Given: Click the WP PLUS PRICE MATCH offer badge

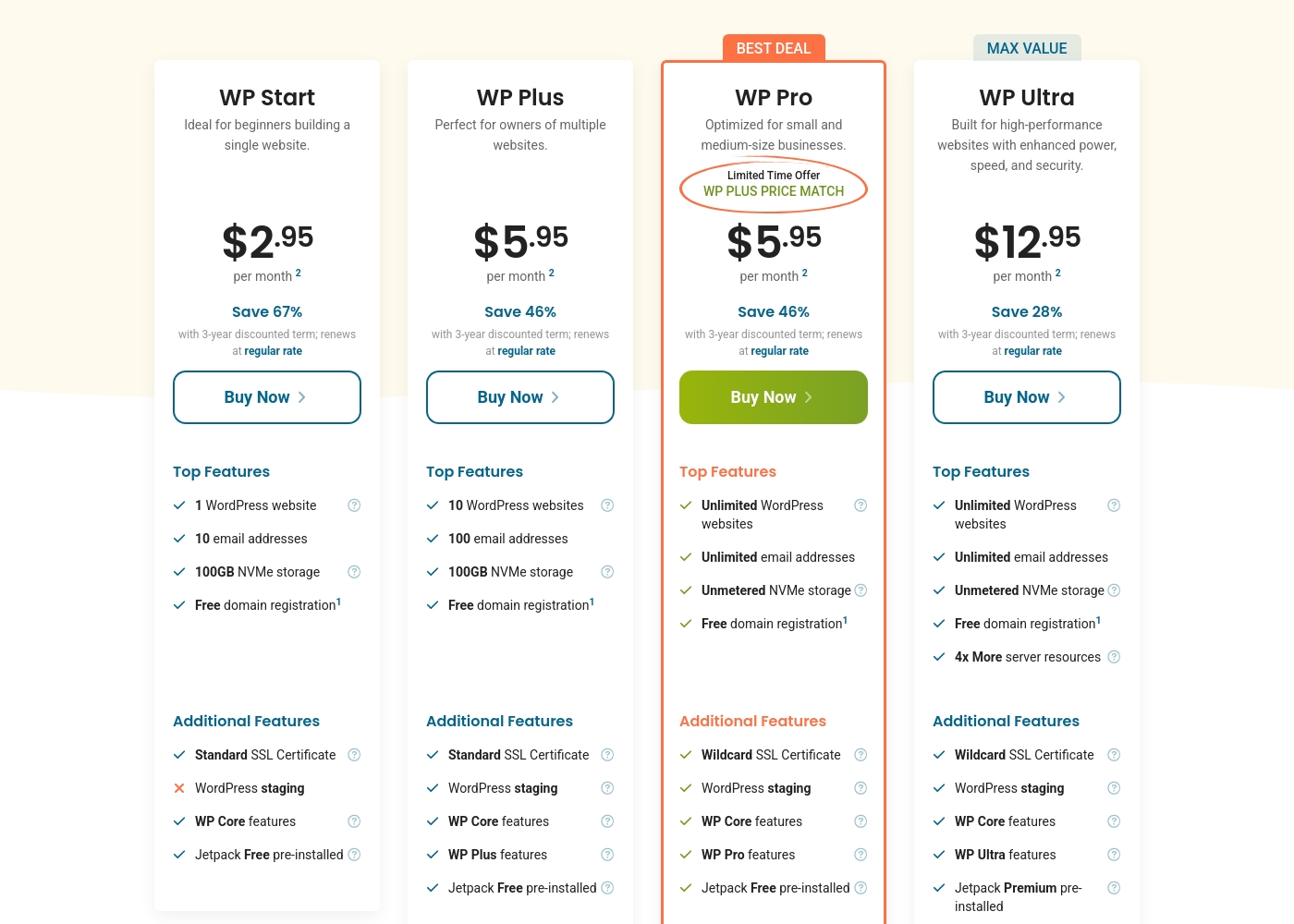Looking at the screenshot, I should click(774, 184).
